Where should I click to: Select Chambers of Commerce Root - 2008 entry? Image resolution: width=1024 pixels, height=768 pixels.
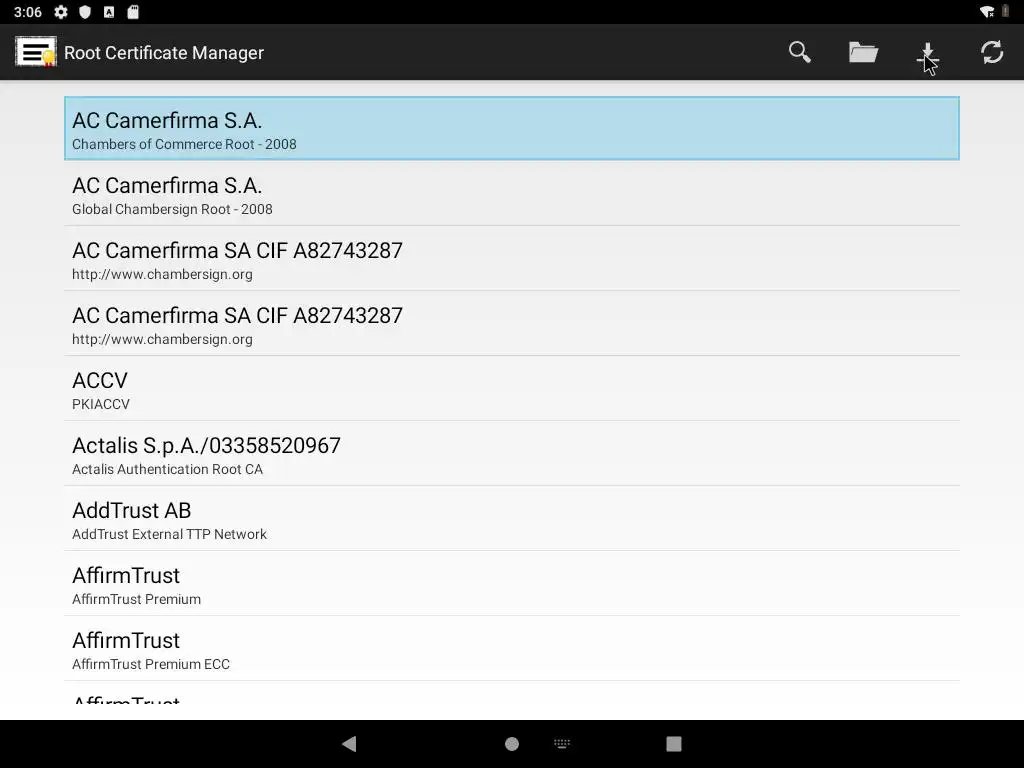pos(512,129)
